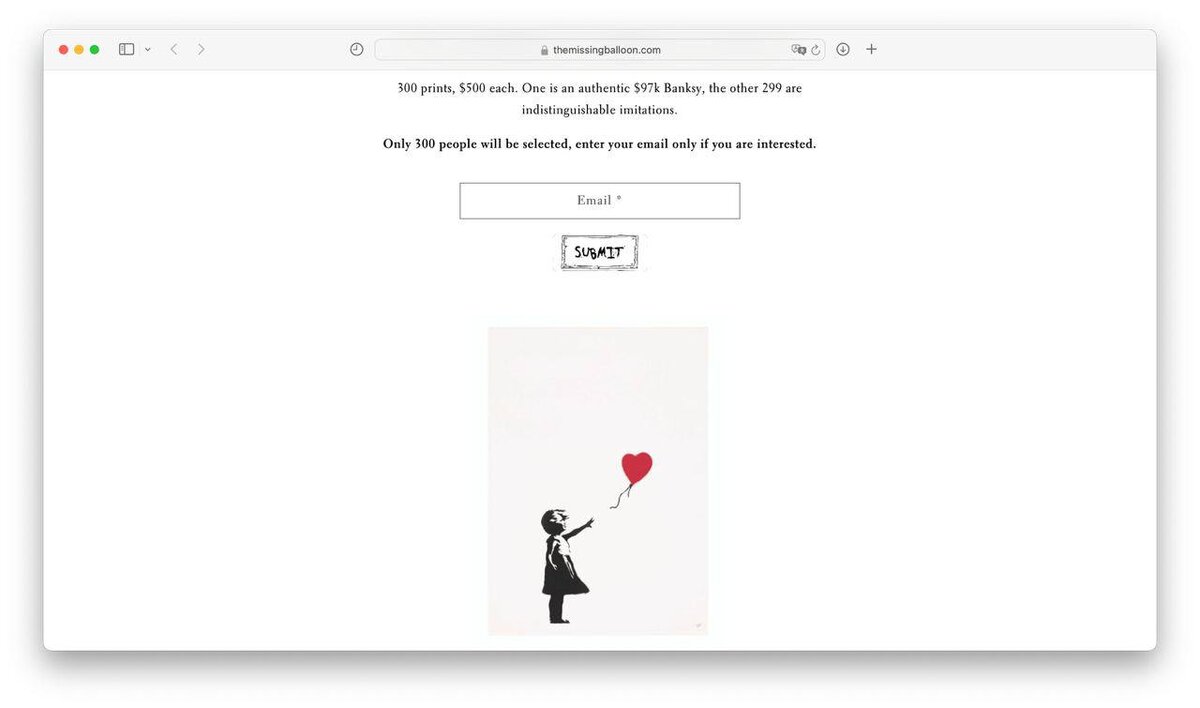Open a new tab with plus button
The height and width of the screenshot is (708, 1200).
[871, 49]
